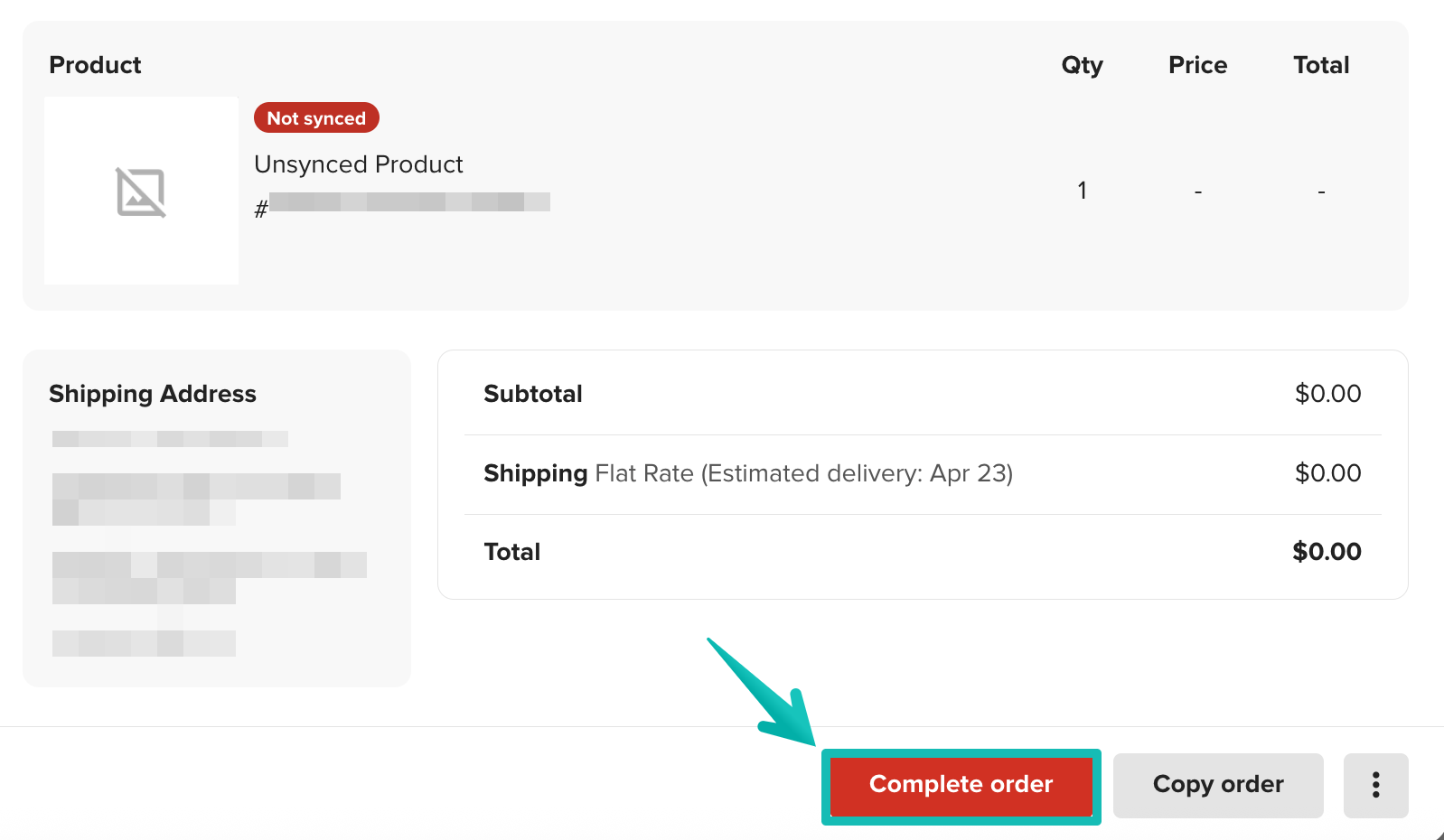
Task: Click the Price column header
Action: pyautogui.click(x=1197, y=64)
